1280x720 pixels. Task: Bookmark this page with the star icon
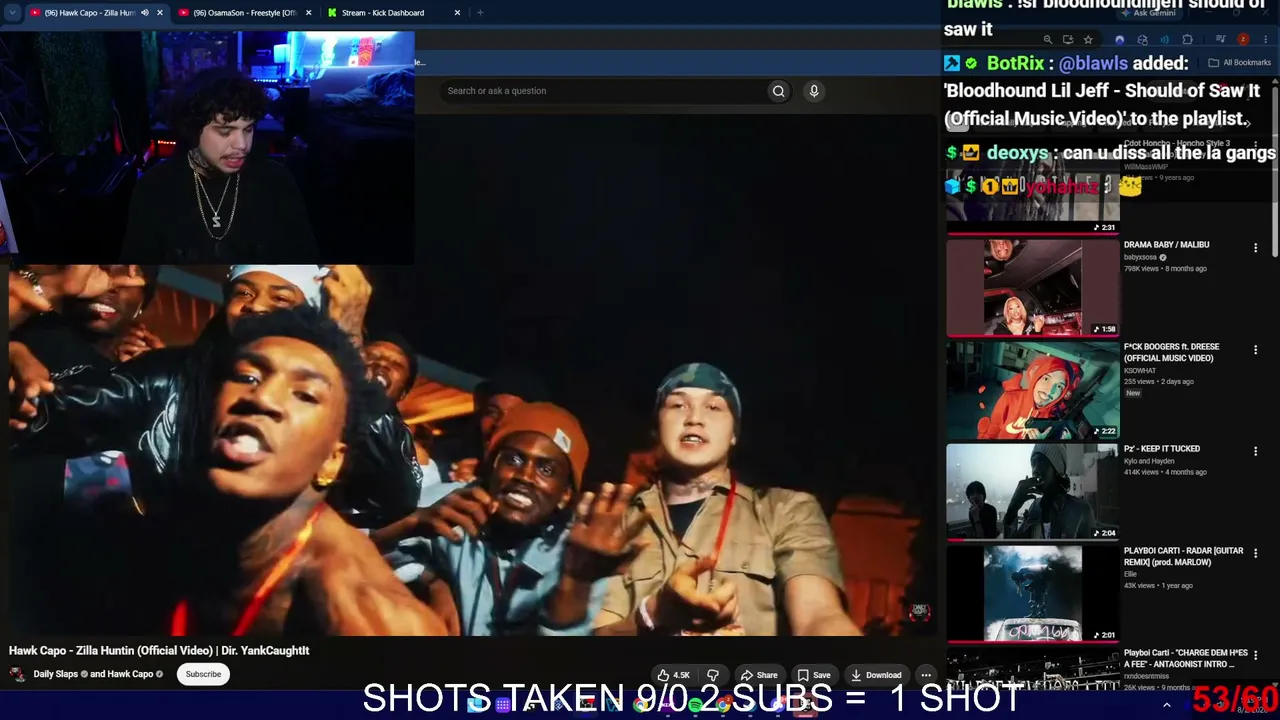(x=1088, y=40)
